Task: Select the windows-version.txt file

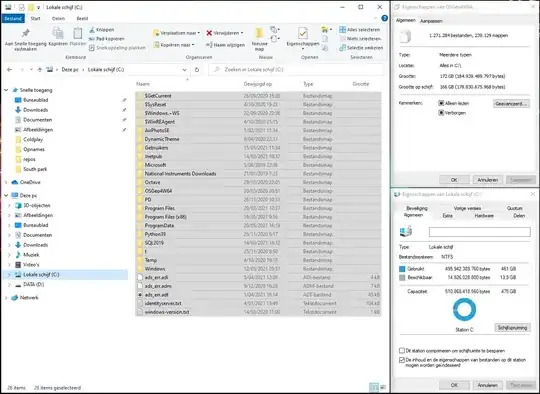Action: [x=258, y=312]
